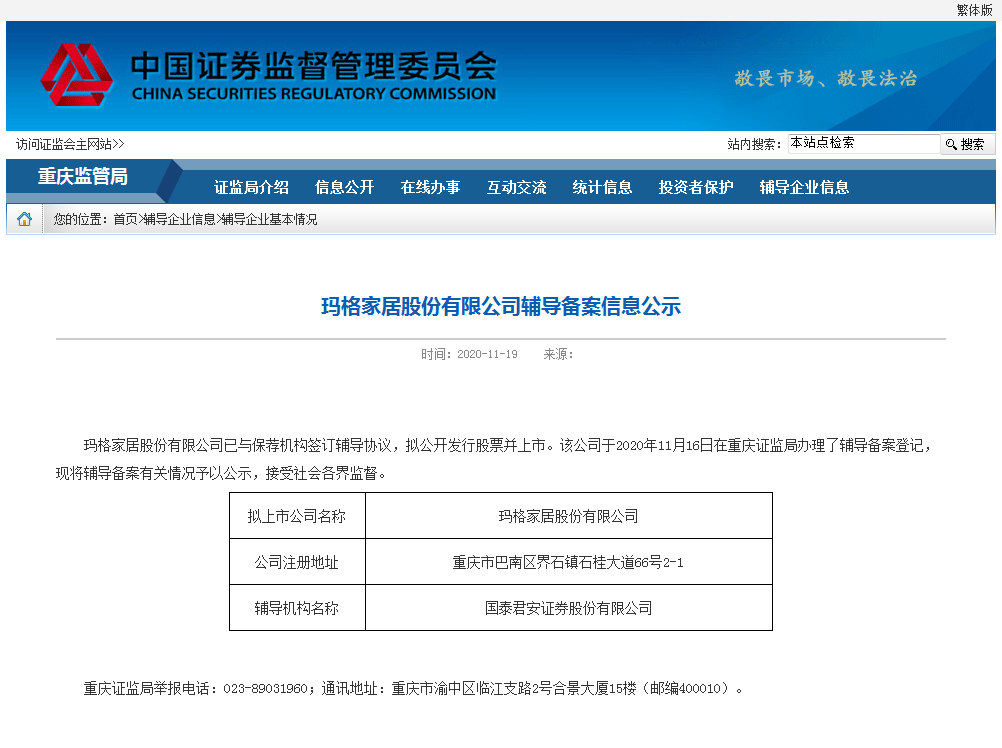Open the 投资者保护 menu item
This screenshot has height=748, width=1002.
pos(696,187)
